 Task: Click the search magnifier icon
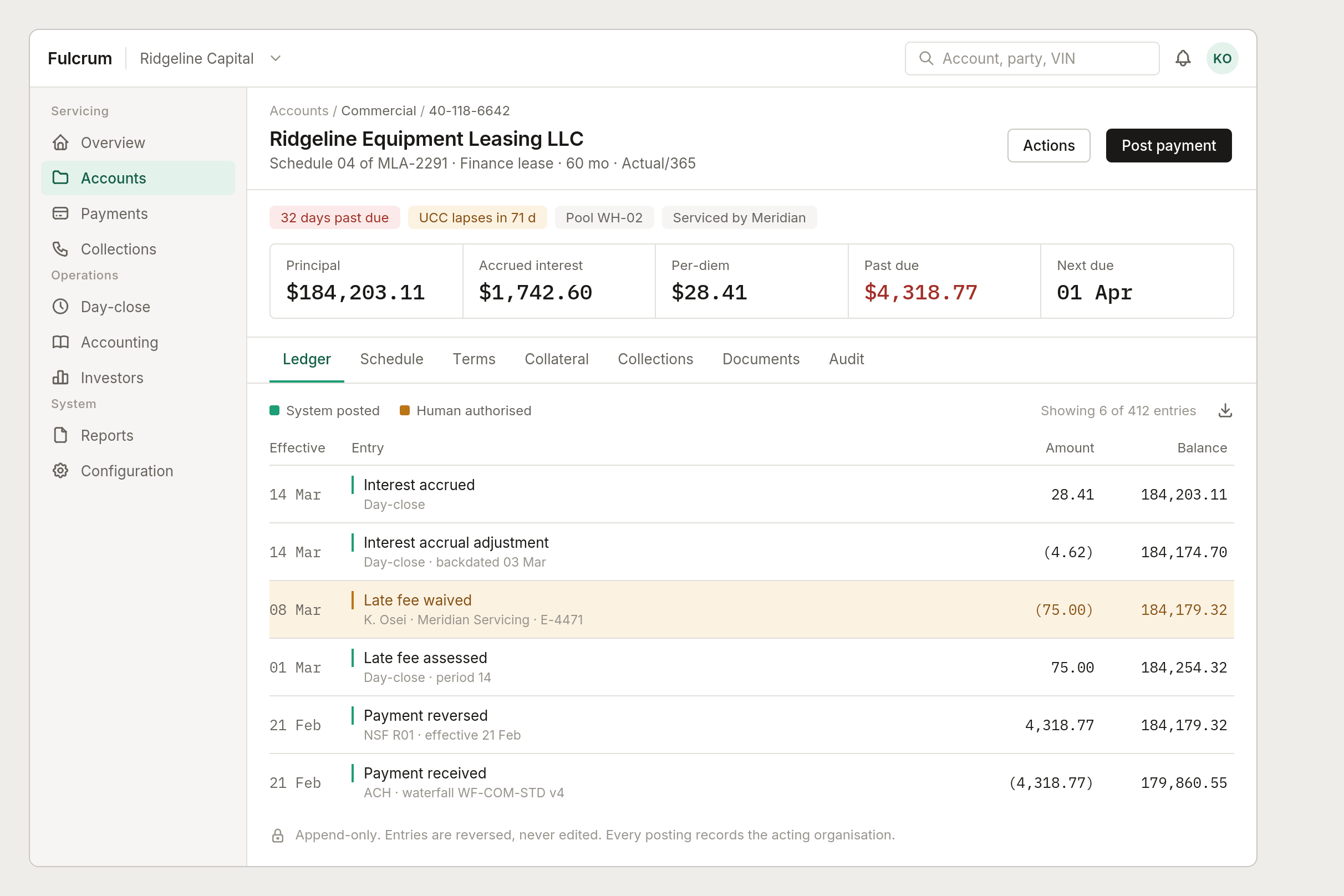click(x=926, y=58)
